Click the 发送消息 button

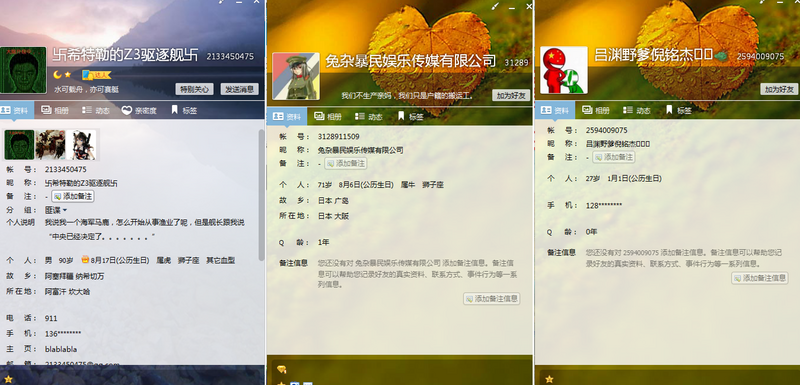pyautogui.click(x=240, y=89)
